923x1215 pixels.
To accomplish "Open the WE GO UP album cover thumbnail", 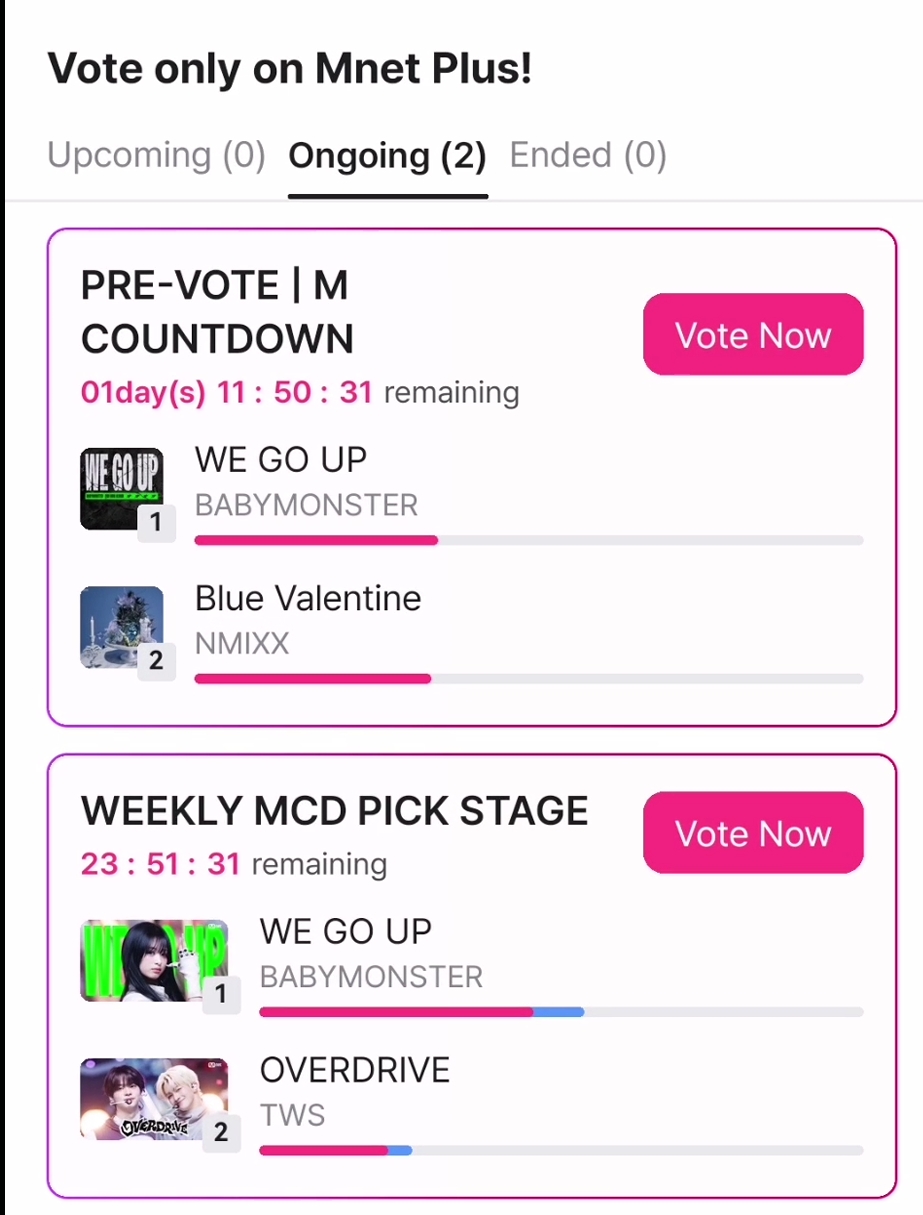I will pyautogui.click(x=119, y=486).
